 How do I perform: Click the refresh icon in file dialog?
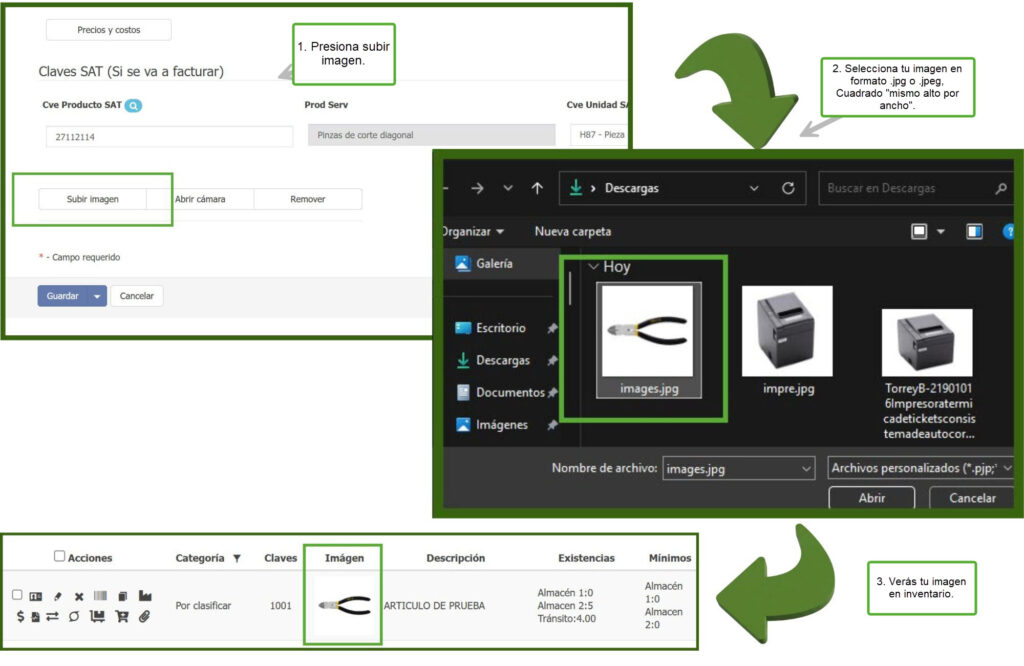point(788,188)
